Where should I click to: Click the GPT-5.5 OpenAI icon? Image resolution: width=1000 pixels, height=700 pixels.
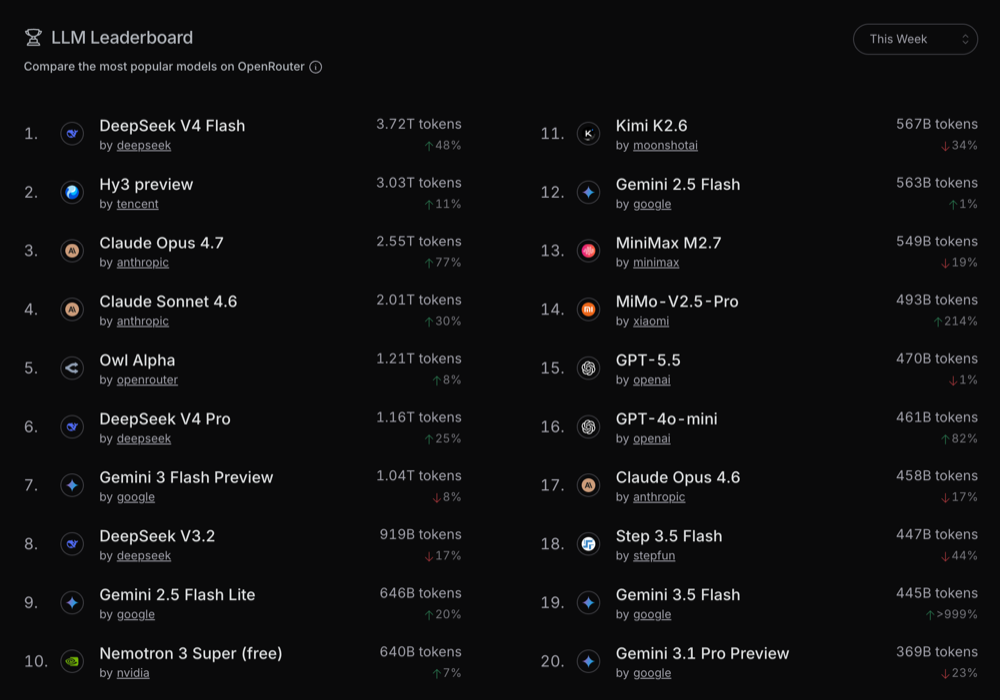[x=589, y=368]
